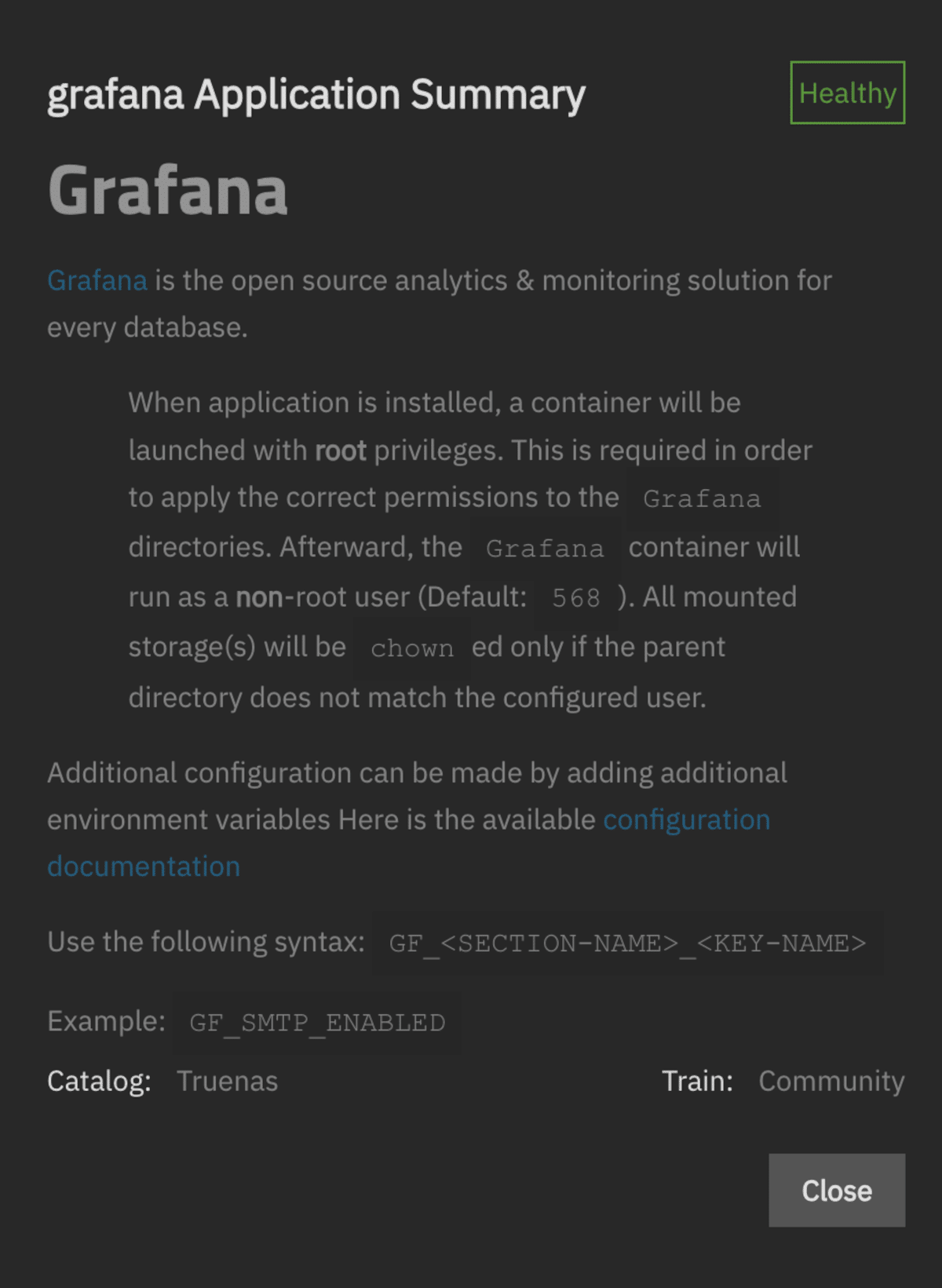Click the 'Use the following syntax' text
This screenshot has height=1288, width=942.
(x=206, y=941)
